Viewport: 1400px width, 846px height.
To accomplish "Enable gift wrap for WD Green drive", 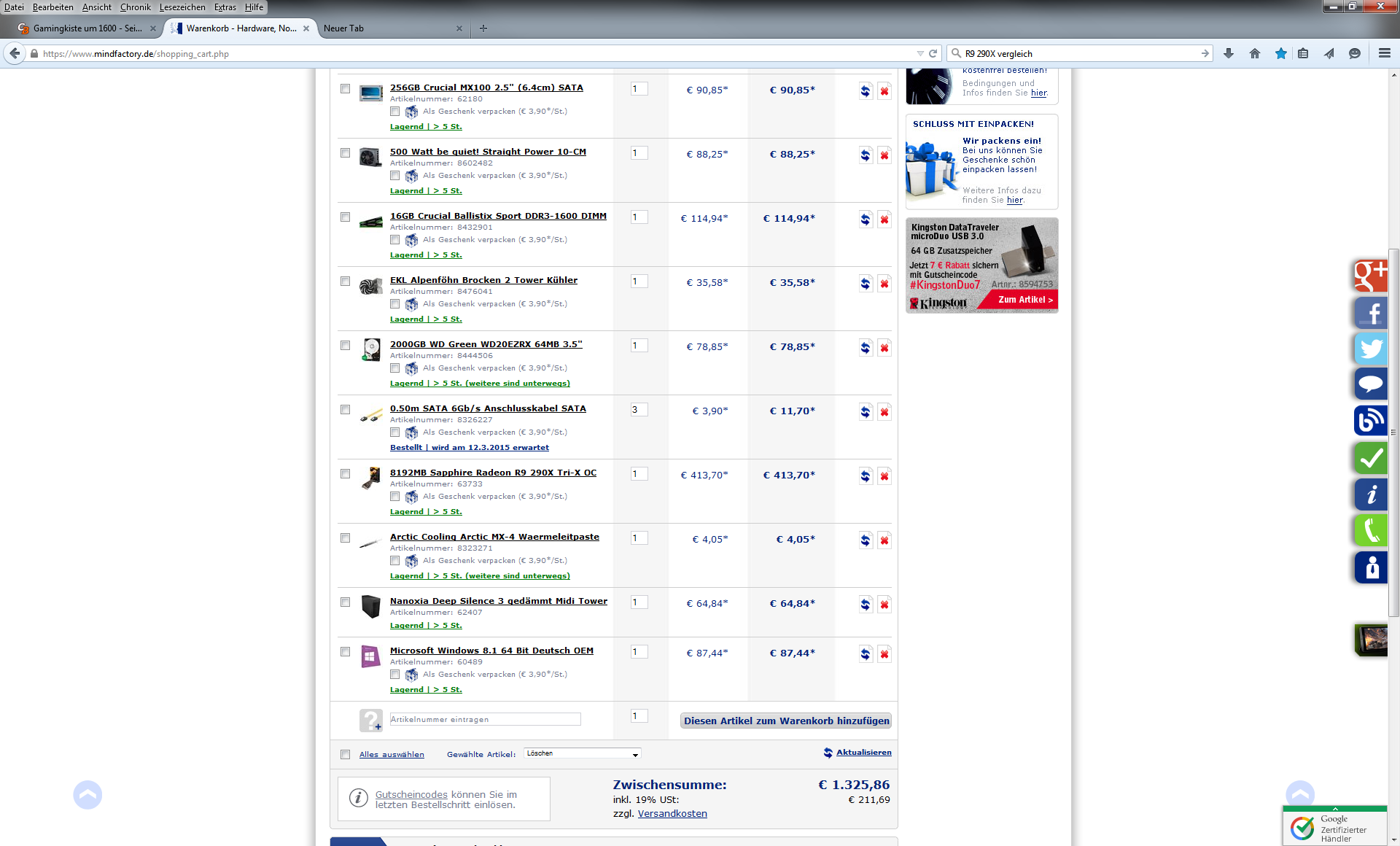I will 394,368.
